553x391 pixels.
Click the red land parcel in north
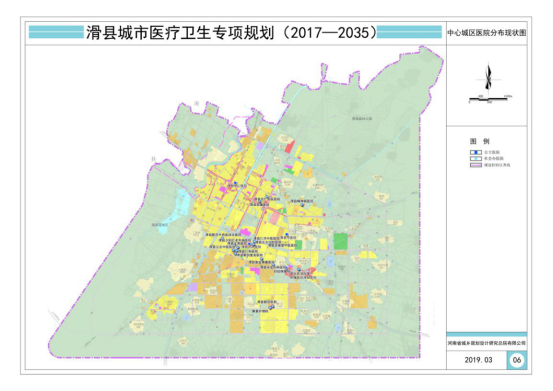290,147
